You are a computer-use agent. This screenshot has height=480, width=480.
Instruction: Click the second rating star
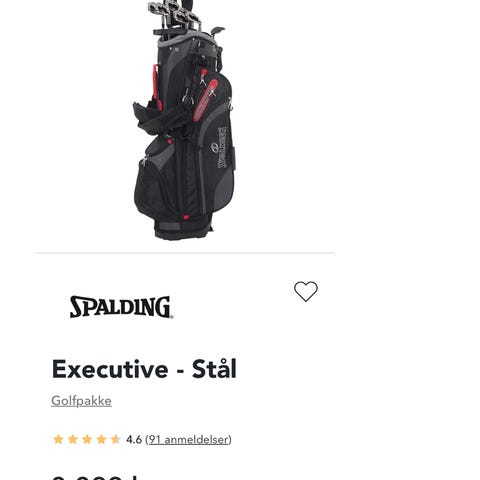(x=73, y=439)
